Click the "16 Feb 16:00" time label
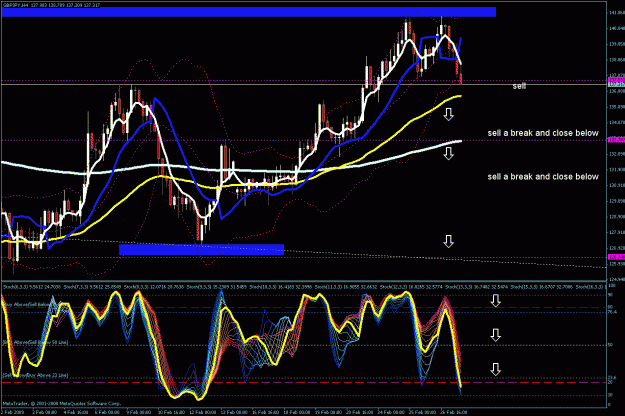The image size is (625, 416). pyautogui.click(x=267, y=412)
